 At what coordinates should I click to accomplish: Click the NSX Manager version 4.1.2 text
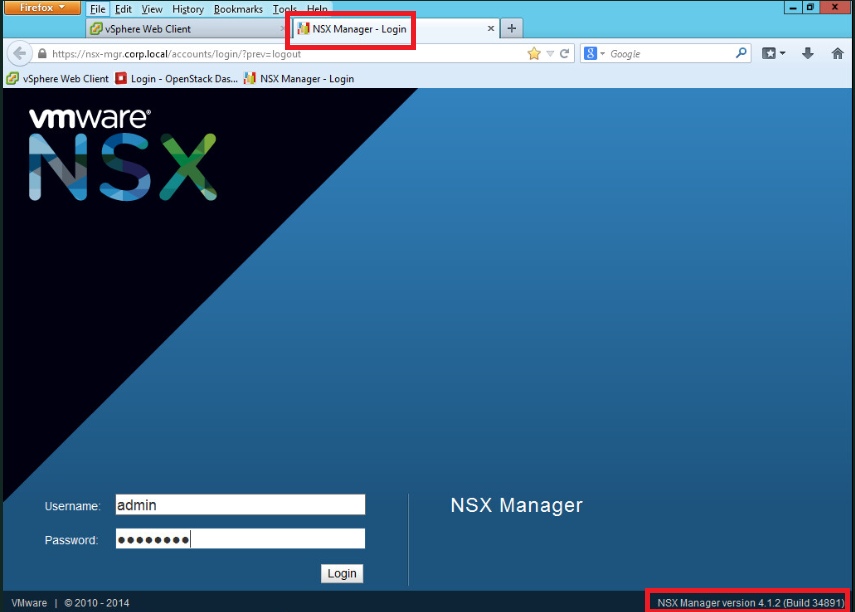750,603
